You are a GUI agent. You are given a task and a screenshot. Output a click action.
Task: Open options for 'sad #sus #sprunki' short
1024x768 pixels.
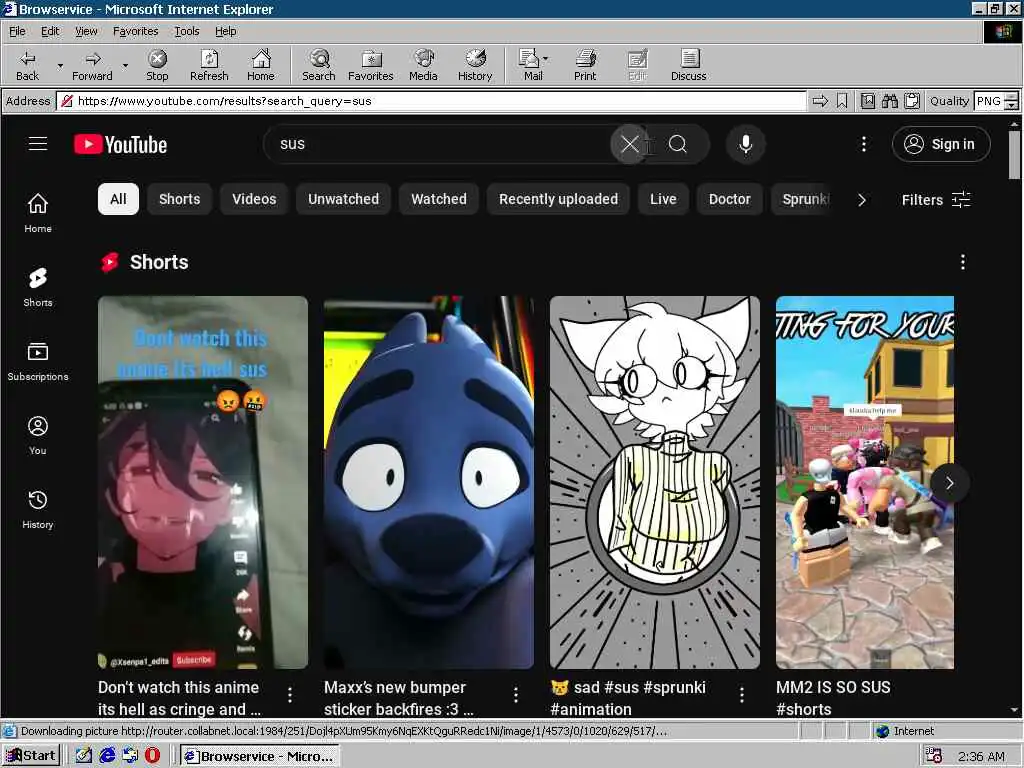[x=742, y=694]
